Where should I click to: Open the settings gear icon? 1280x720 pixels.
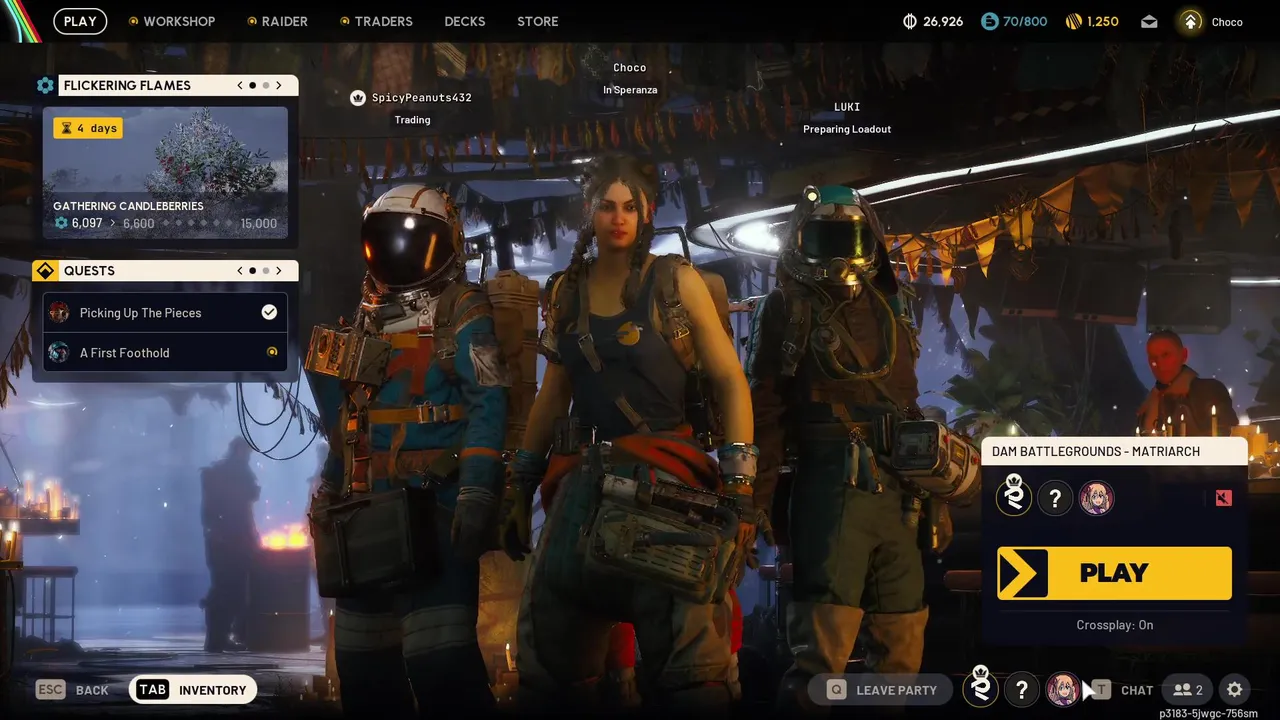(1235, 690)
